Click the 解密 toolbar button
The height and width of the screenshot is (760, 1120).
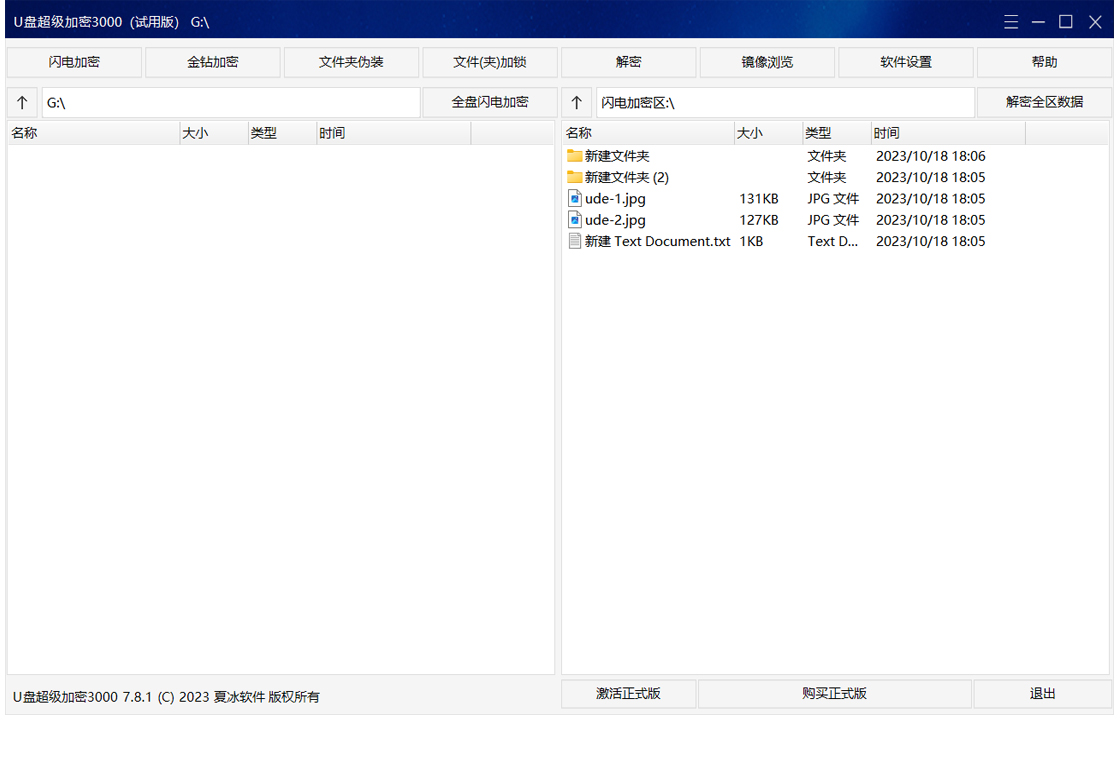click(629, 62)
